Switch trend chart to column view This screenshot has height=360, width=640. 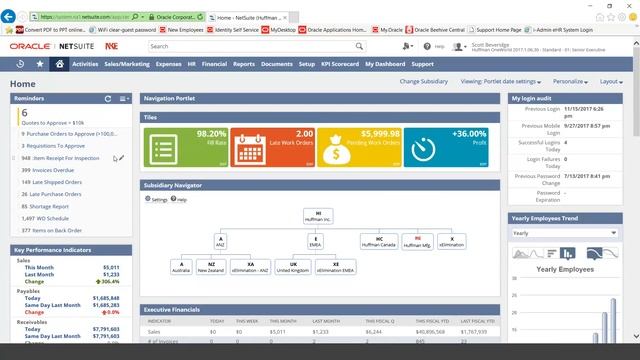coord(567,253)
